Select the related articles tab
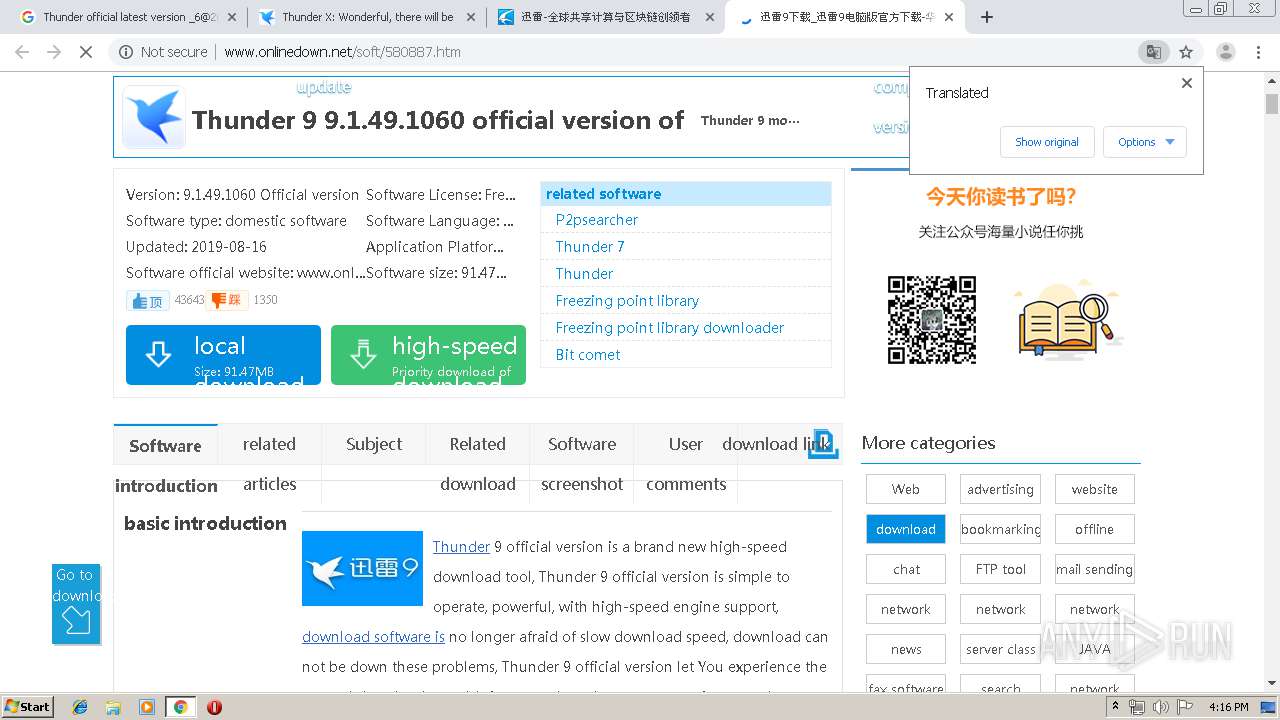Image resolution: width=1280 pixels, height=720 pixels. click(x=269, y=464)
